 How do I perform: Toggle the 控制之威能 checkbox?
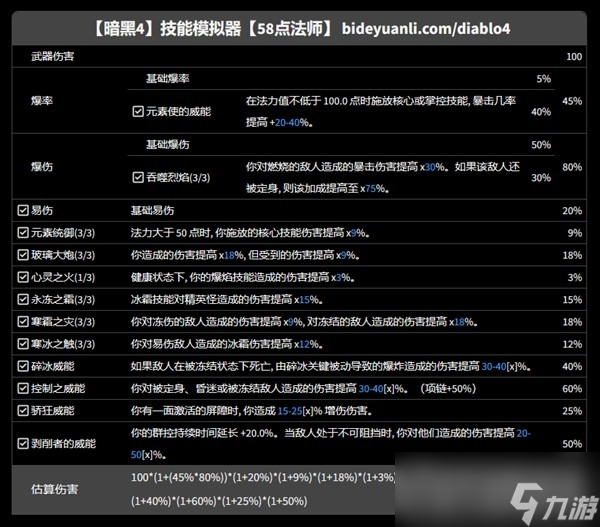23,388
